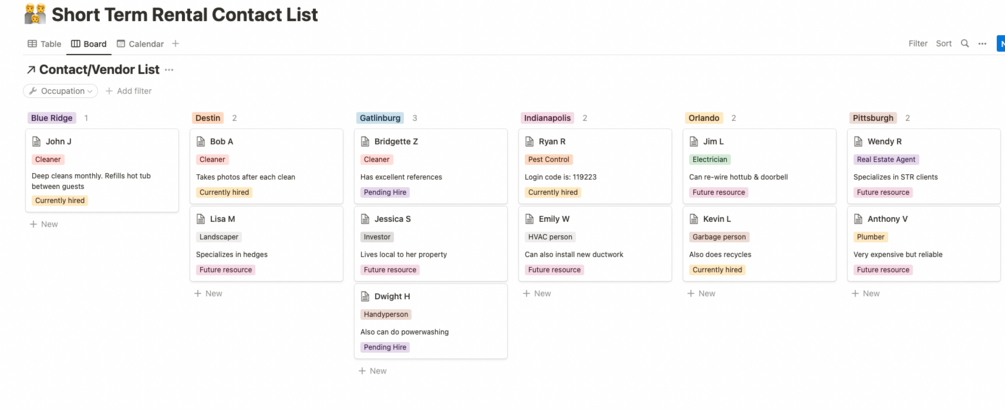This screenshot has width=1005, height=409.
Task: Open the three-dot view options menu
Action: point(982,44)
